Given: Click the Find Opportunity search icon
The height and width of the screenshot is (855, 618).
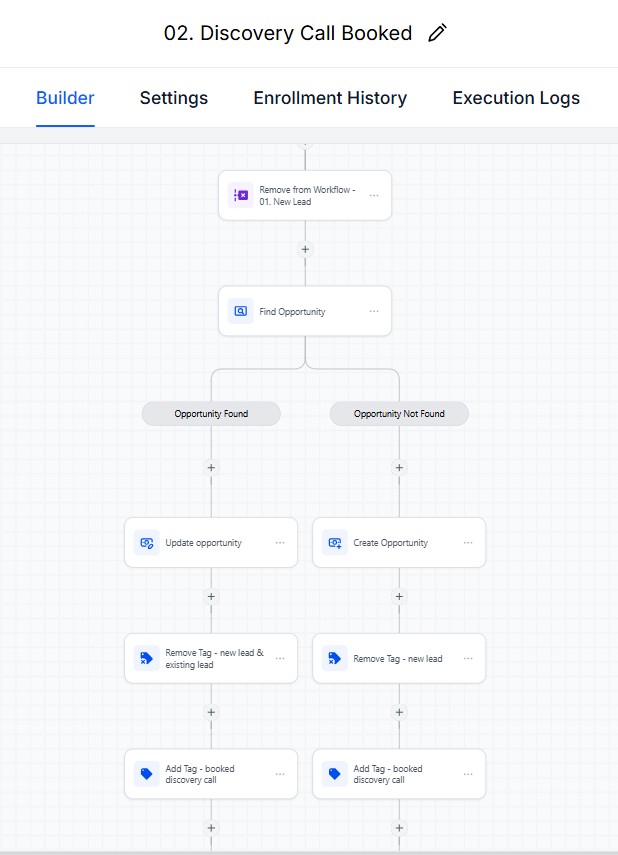Looking at the screenshot, I should point(241,311).
